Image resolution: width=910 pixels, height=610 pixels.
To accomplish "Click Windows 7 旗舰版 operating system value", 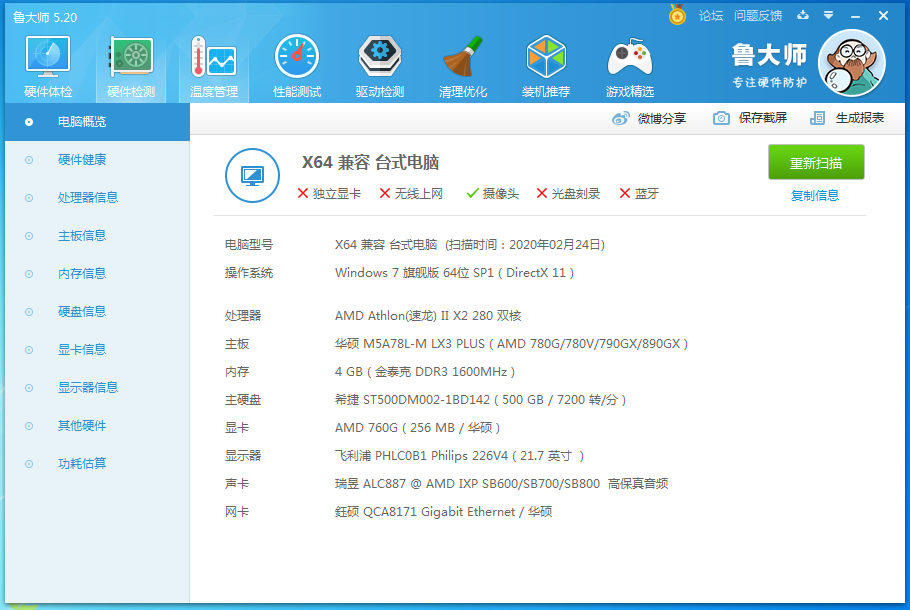I will 454,273.
